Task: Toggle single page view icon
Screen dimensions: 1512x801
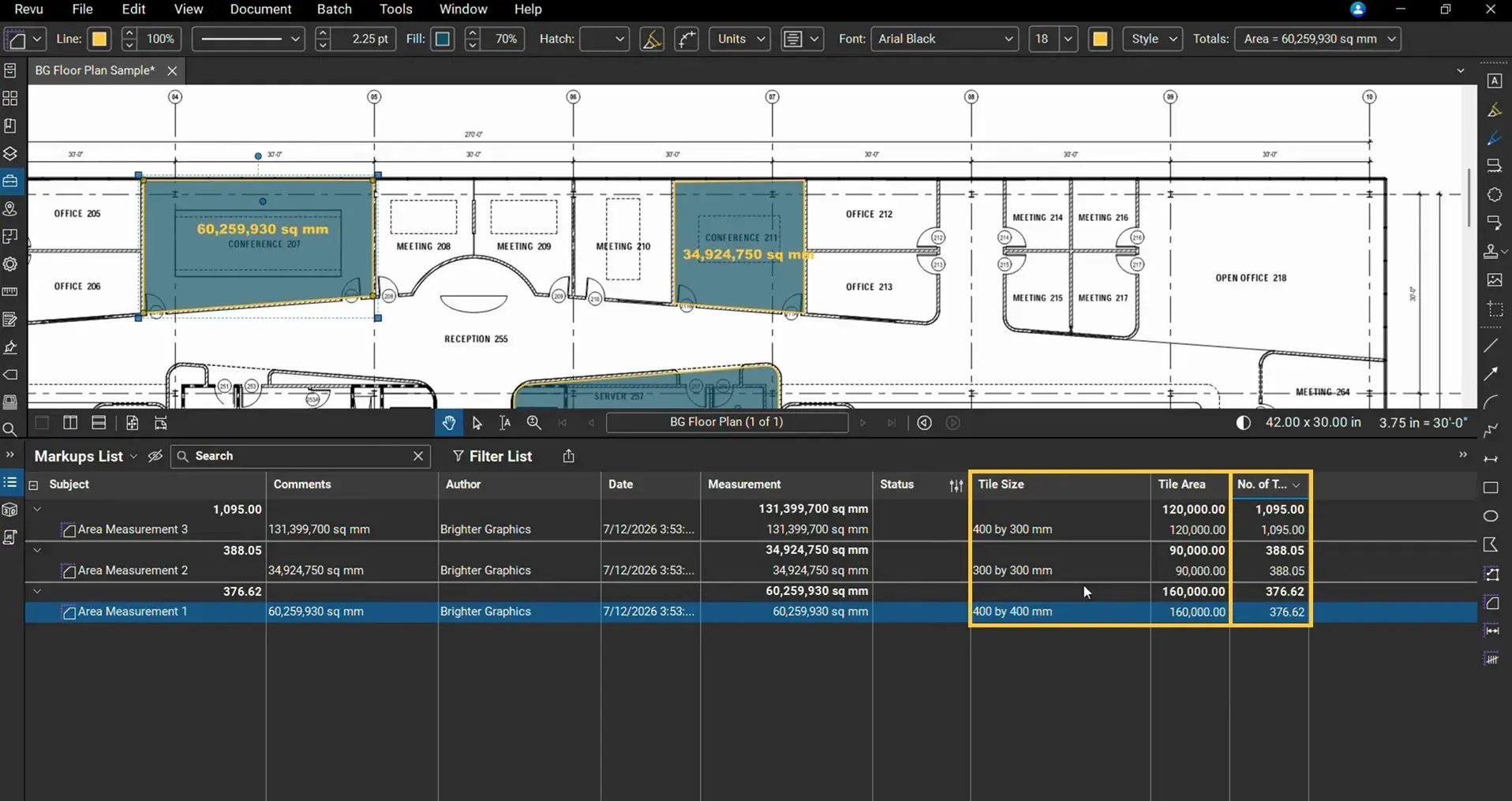Action: (42, 423)
